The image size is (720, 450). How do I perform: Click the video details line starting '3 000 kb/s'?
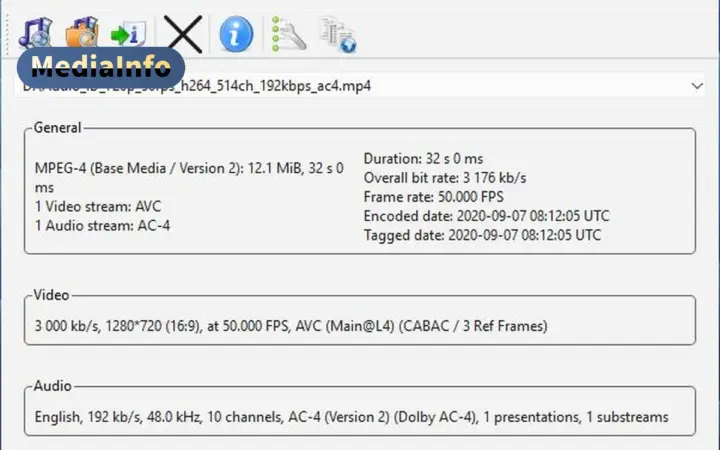291,326
